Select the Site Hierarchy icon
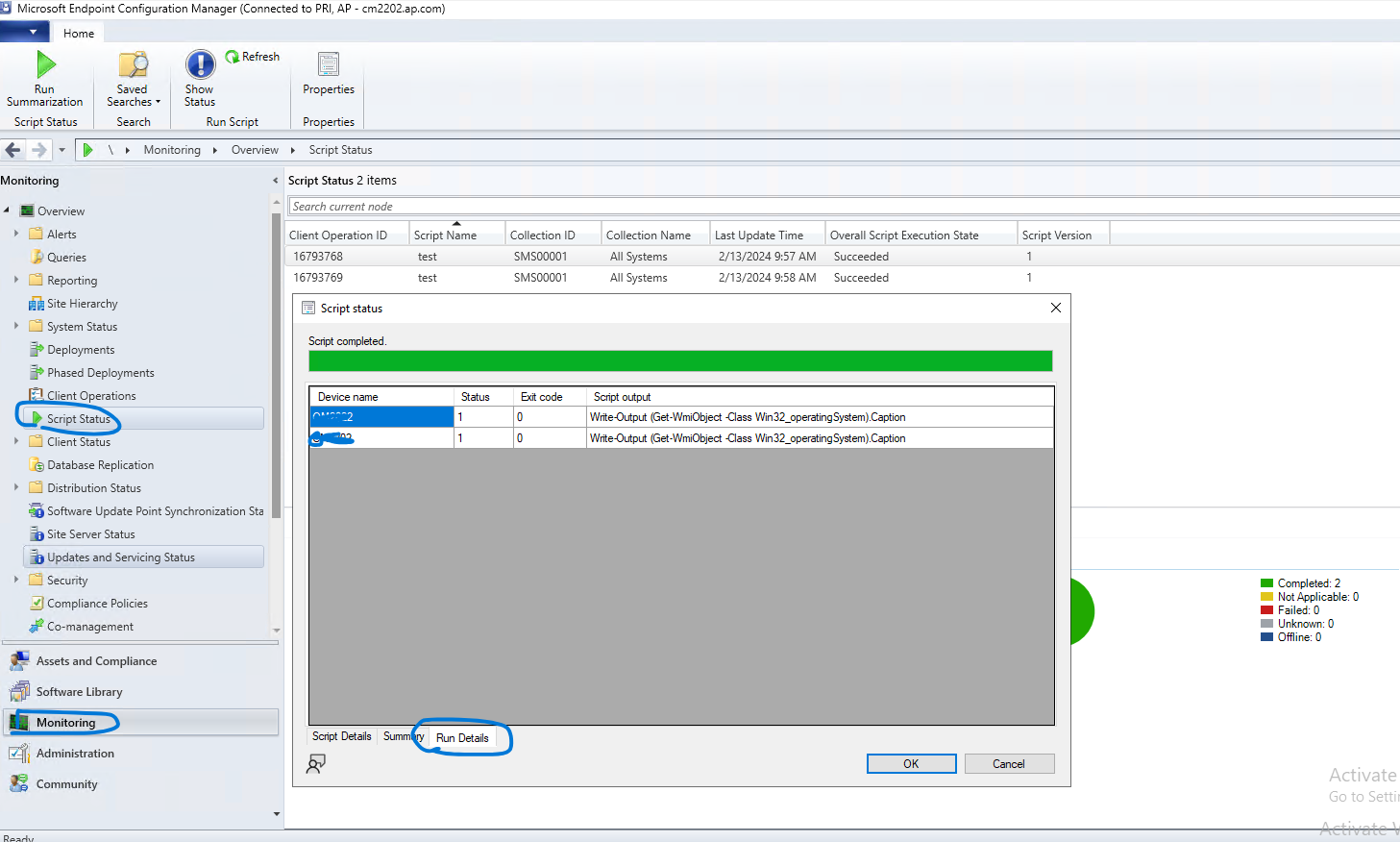Image resolution: width=1400 pixels, height=842 pixels. (36, 304)
